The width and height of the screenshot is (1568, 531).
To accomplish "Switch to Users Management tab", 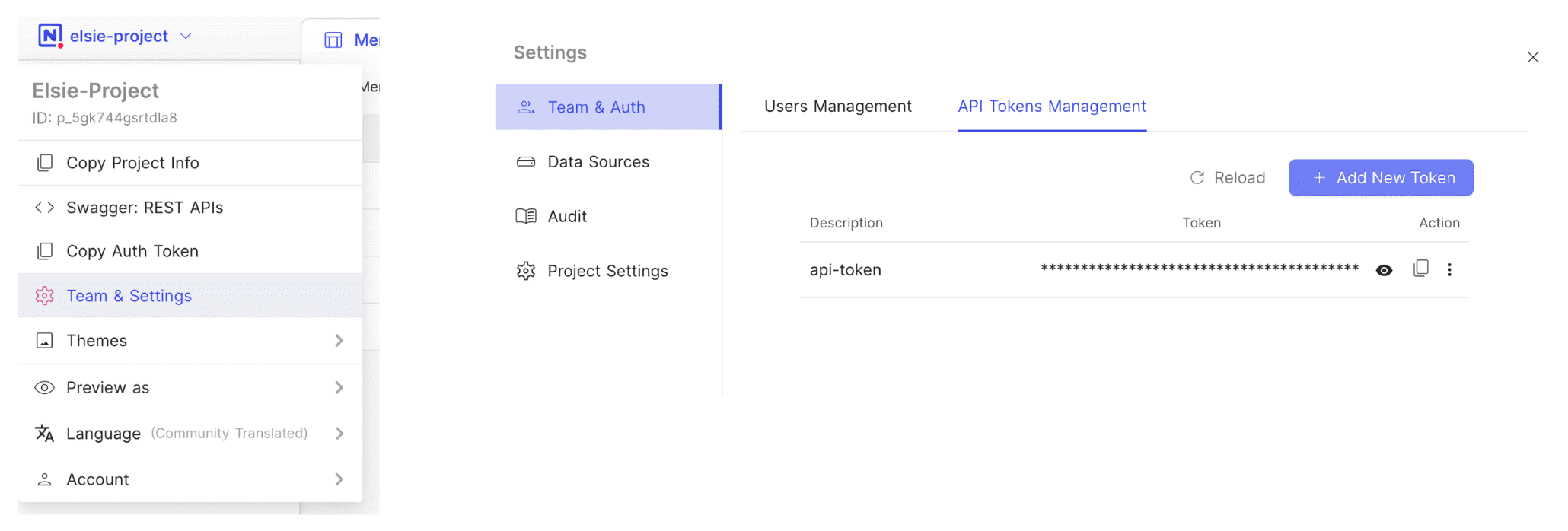I will pyautogui.click(x=837, y=107).
